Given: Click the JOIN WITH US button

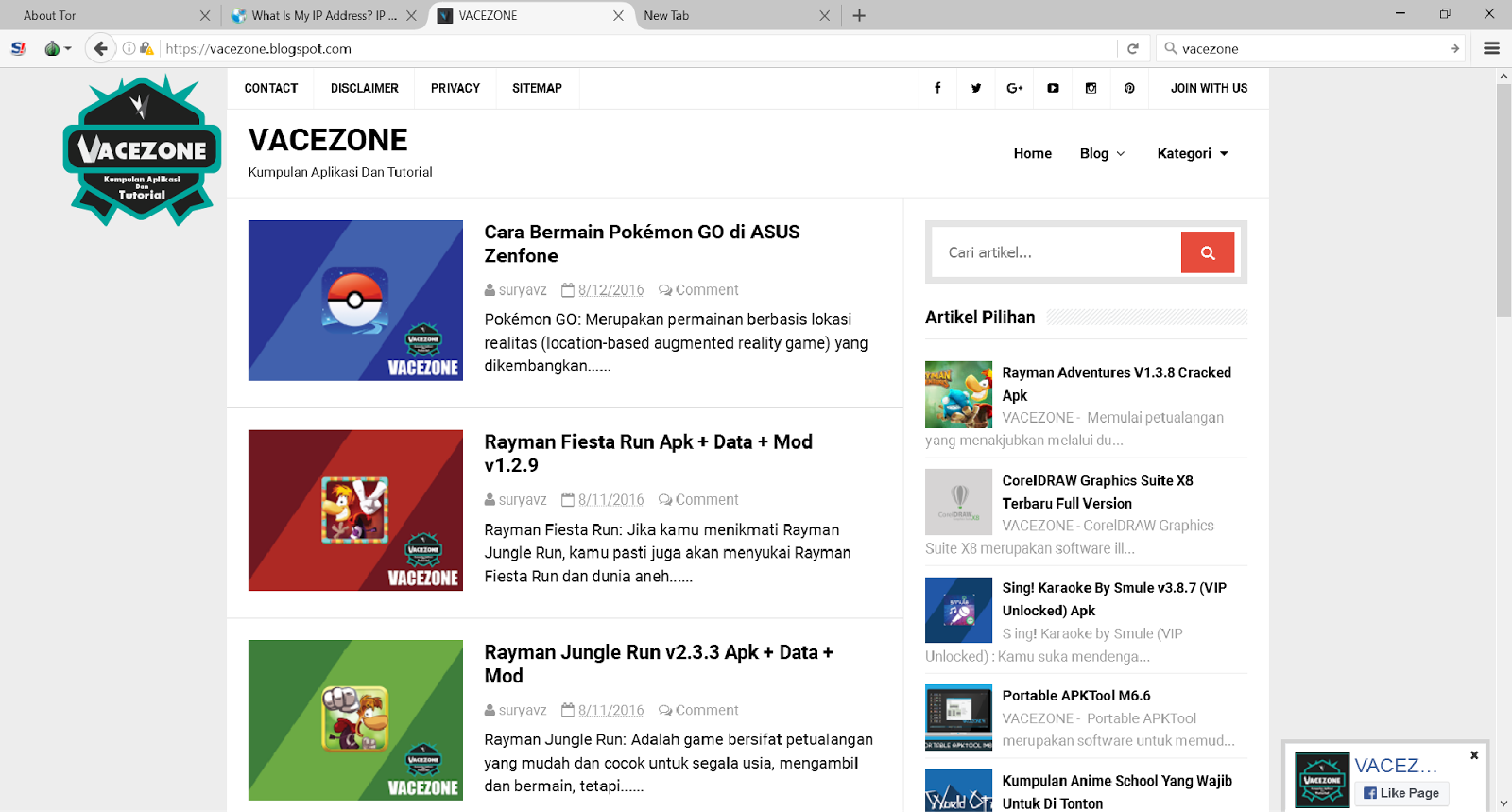Looking at the screenshot, I should click(1209, 88).
